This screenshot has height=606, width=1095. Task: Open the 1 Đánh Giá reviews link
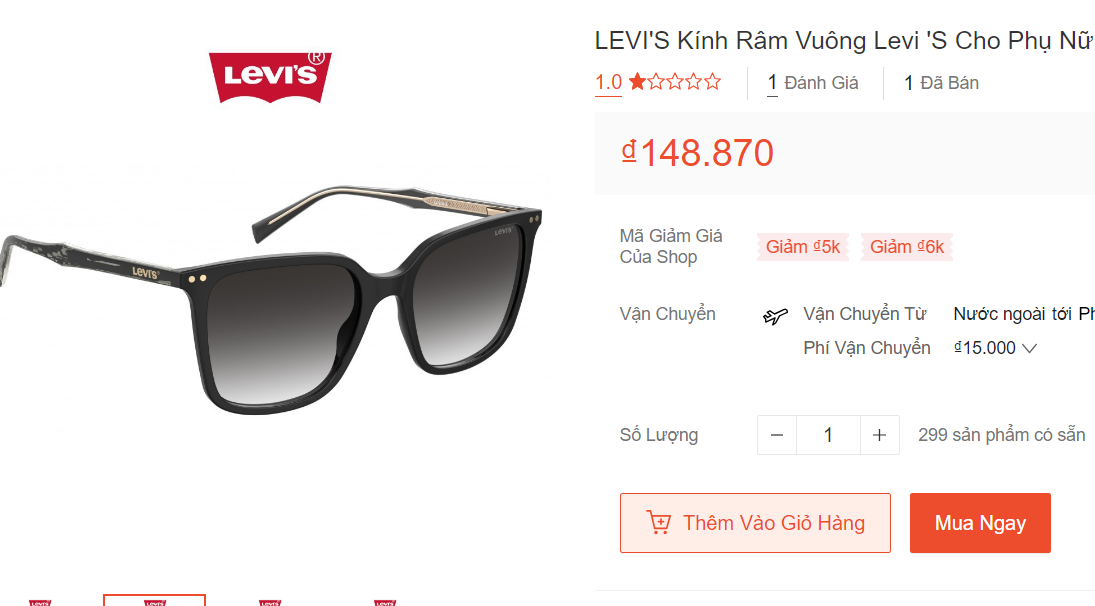click(812, 83)
